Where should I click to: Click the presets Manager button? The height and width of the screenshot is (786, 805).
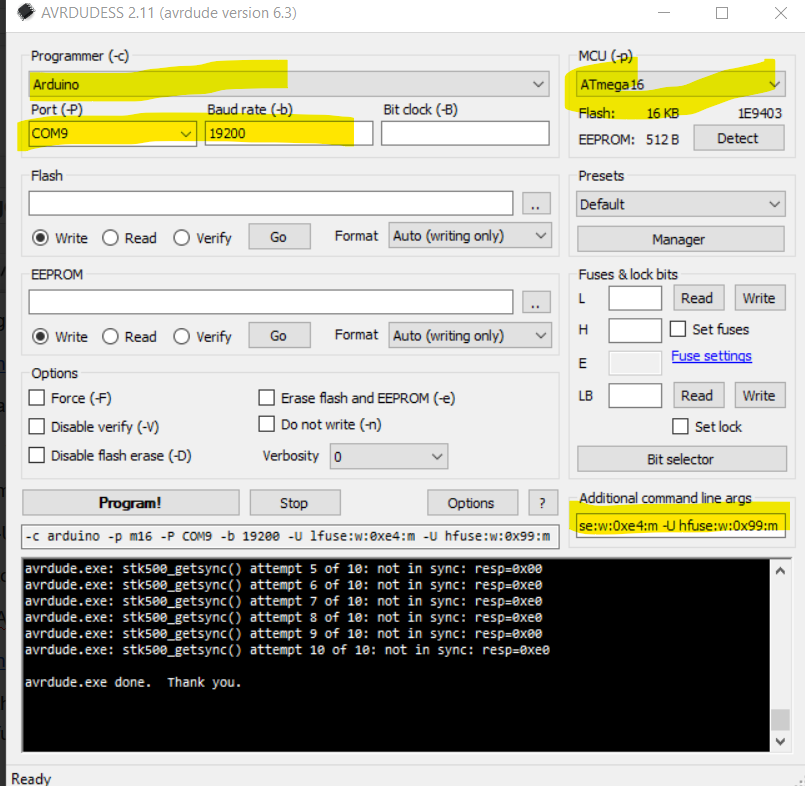click(680, 239)
